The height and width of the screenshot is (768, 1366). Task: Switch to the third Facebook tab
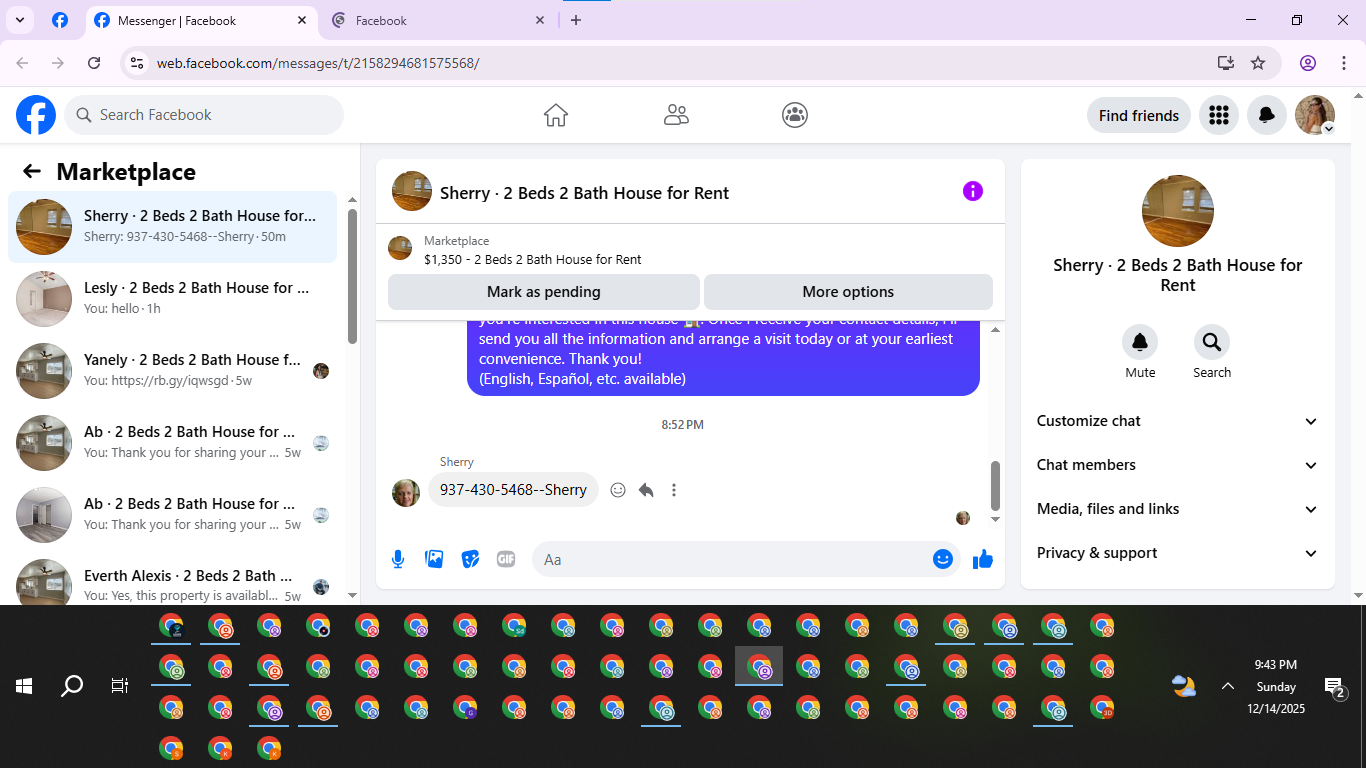point(438,20)
